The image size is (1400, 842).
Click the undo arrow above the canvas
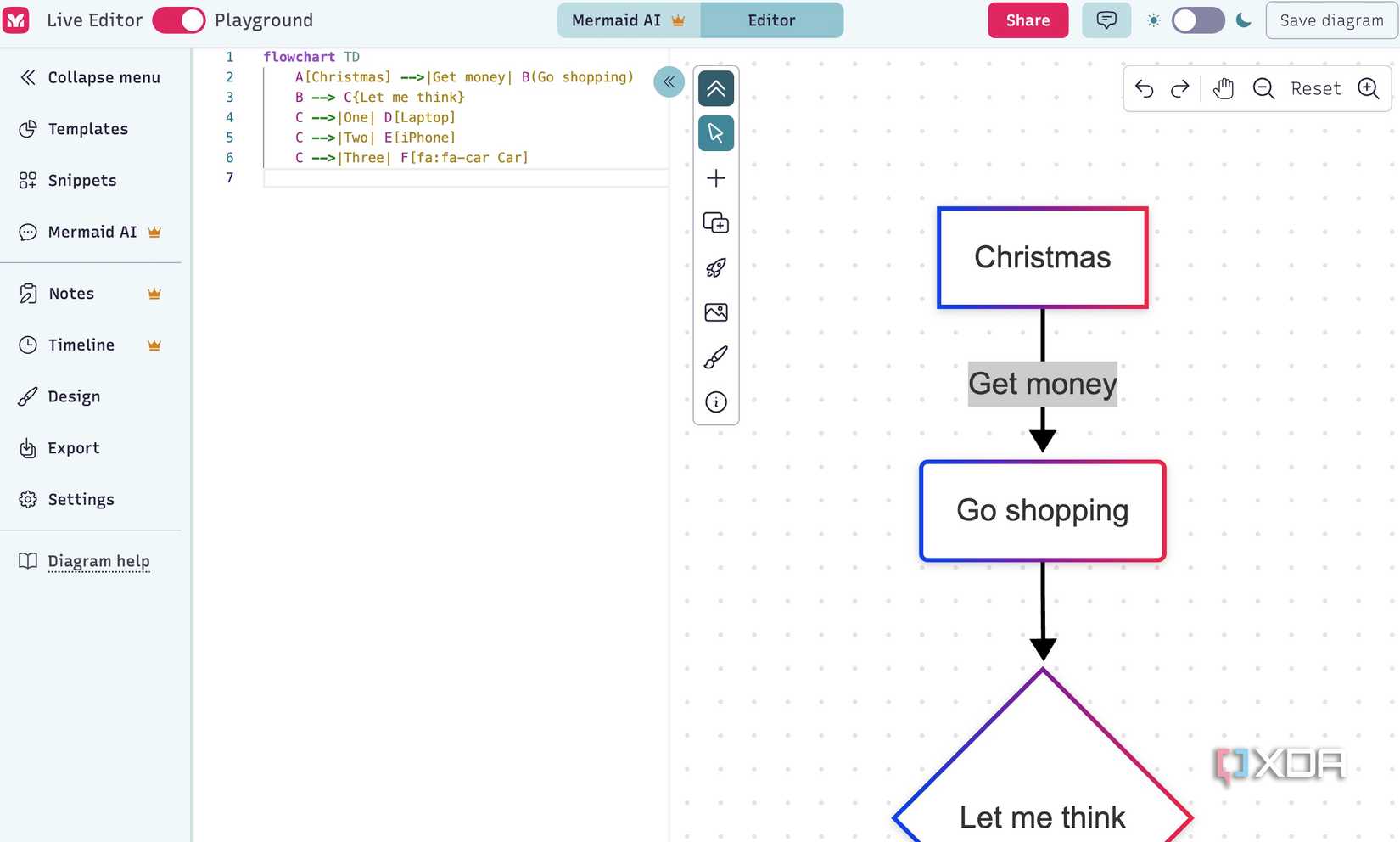coord(1144,88)
